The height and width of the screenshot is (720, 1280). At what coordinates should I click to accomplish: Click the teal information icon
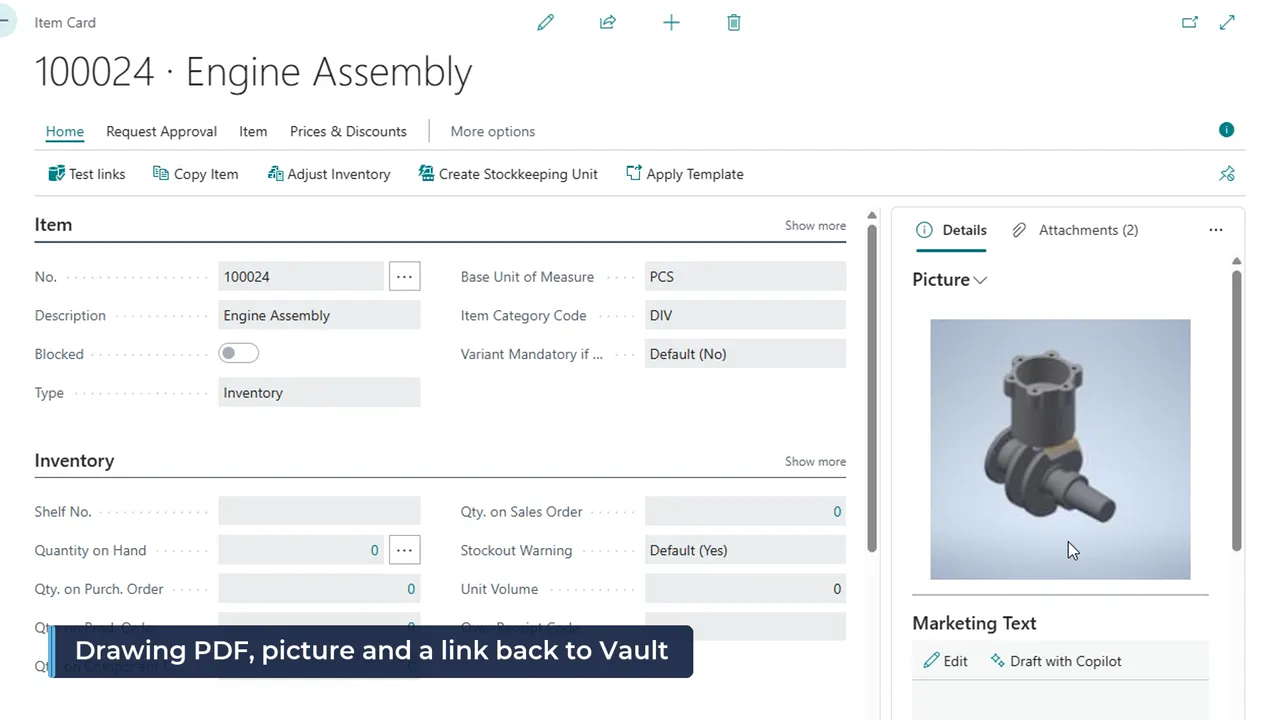[1226, 130]
